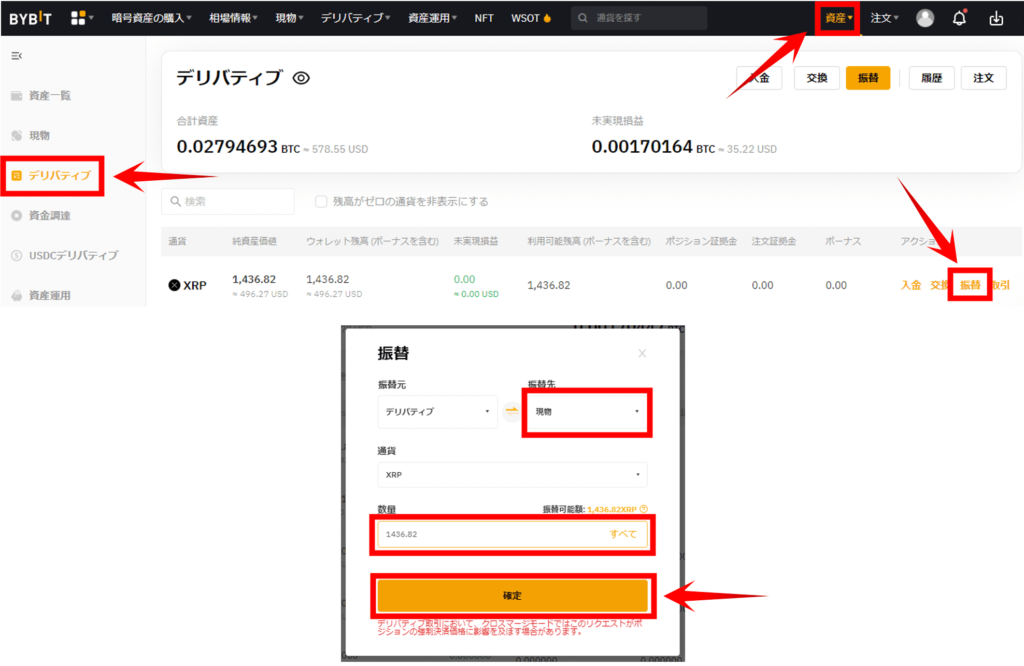
Task: Click the download app icon
Action: (996, 18)
